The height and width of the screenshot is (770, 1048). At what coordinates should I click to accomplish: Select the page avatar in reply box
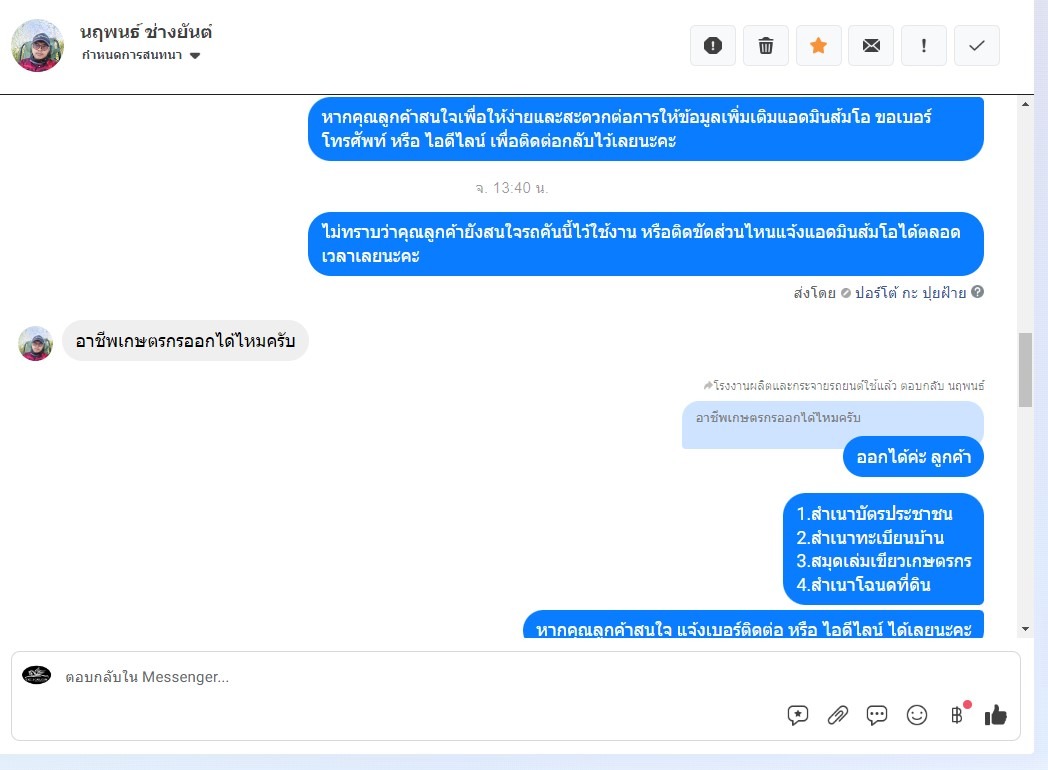point(36,675)
